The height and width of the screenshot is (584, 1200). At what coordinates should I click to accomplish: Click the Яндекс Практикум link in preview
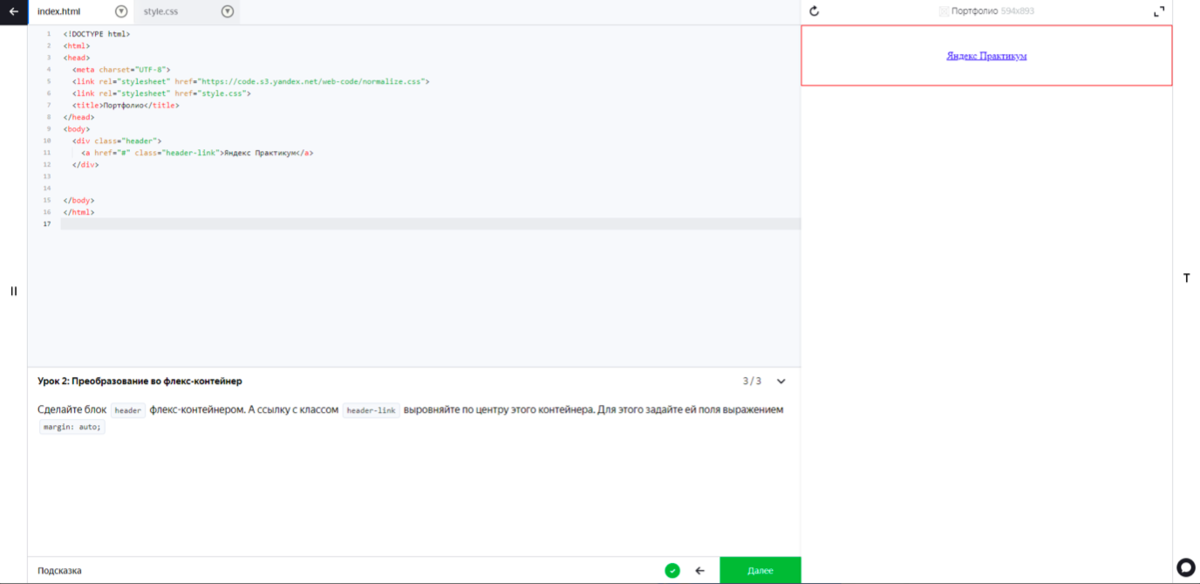(x=986, y=56)
